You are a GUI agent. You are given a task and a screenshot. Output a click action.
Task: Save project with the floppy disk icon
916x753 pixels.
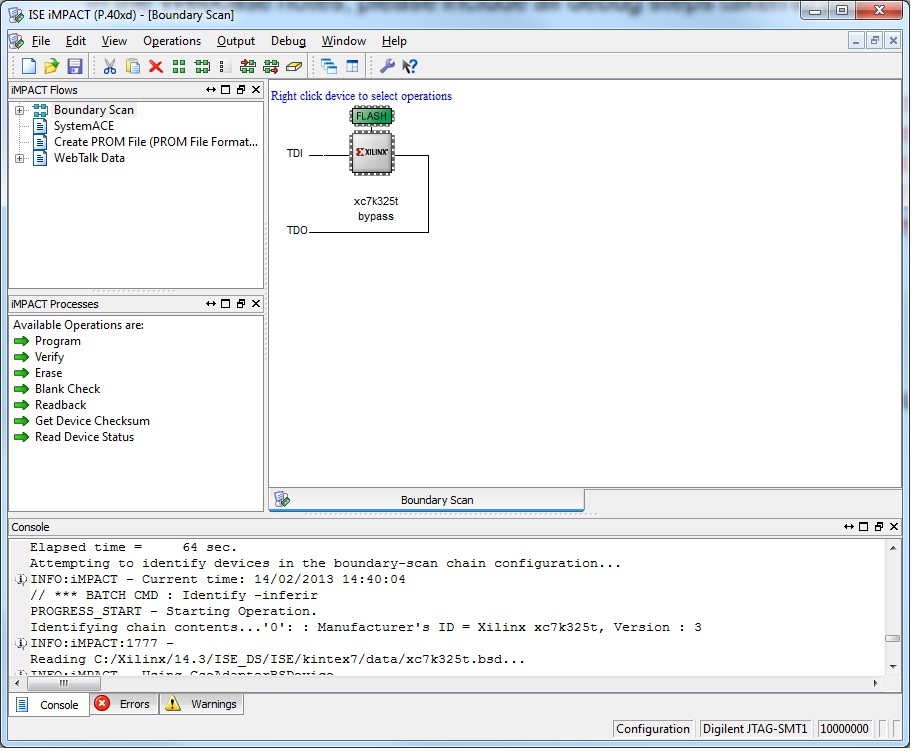tap(75, 66)
